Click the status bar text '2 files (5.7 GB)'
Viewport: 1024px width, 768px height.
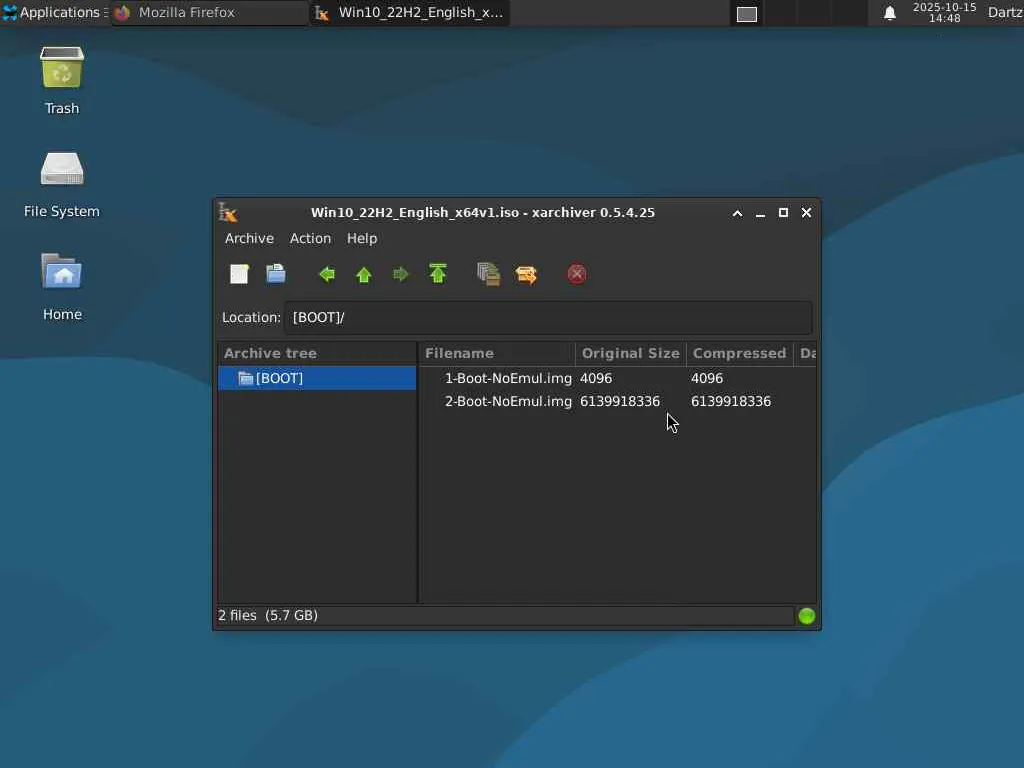[x=268, y=616]
